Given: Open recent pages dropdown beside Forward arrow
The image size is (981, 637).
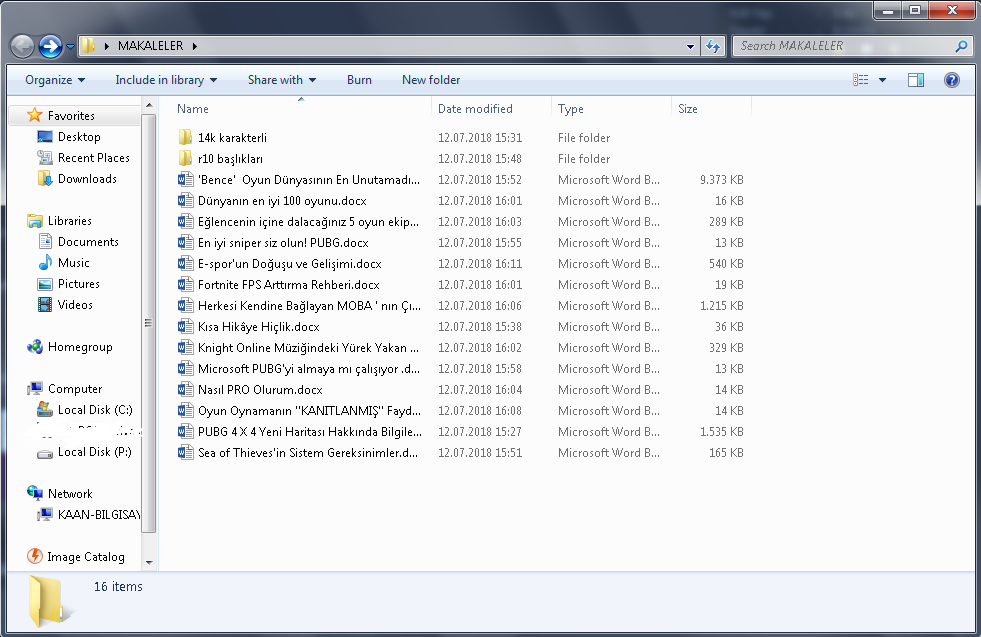Looking at the screenshot, I should pos(70,47).
